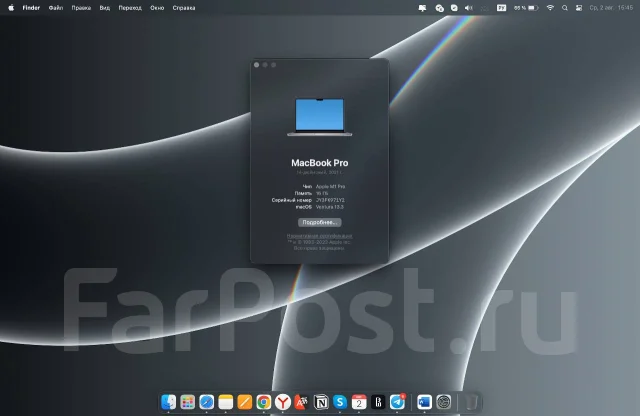This screenshot has width=640, height=416.
Task: Open the keyboard input source menu
Action: [x=501, y=8]
